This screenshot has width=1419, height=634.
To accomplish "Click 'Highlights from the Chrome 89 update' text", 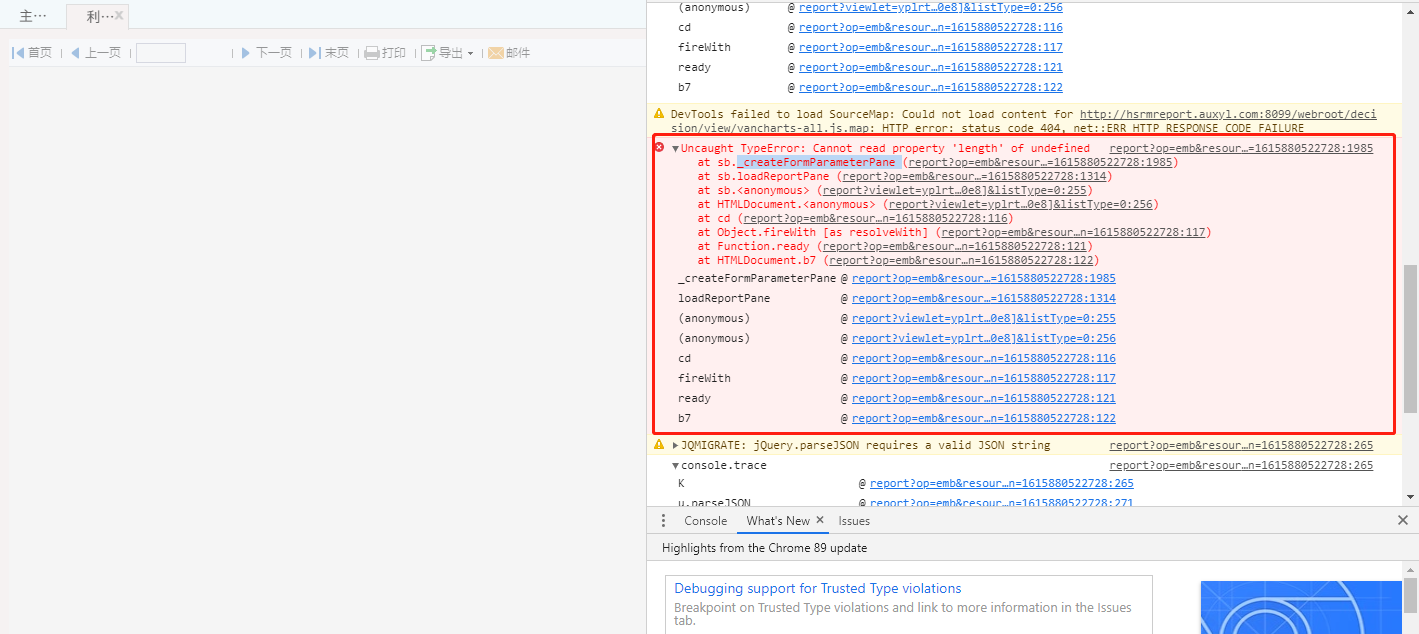I will [764, 548].
